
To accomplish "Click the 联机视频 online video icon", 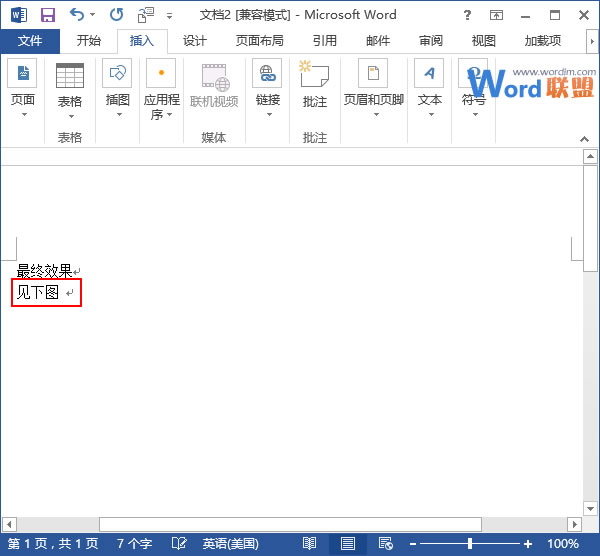I will [x=215, y=78].
